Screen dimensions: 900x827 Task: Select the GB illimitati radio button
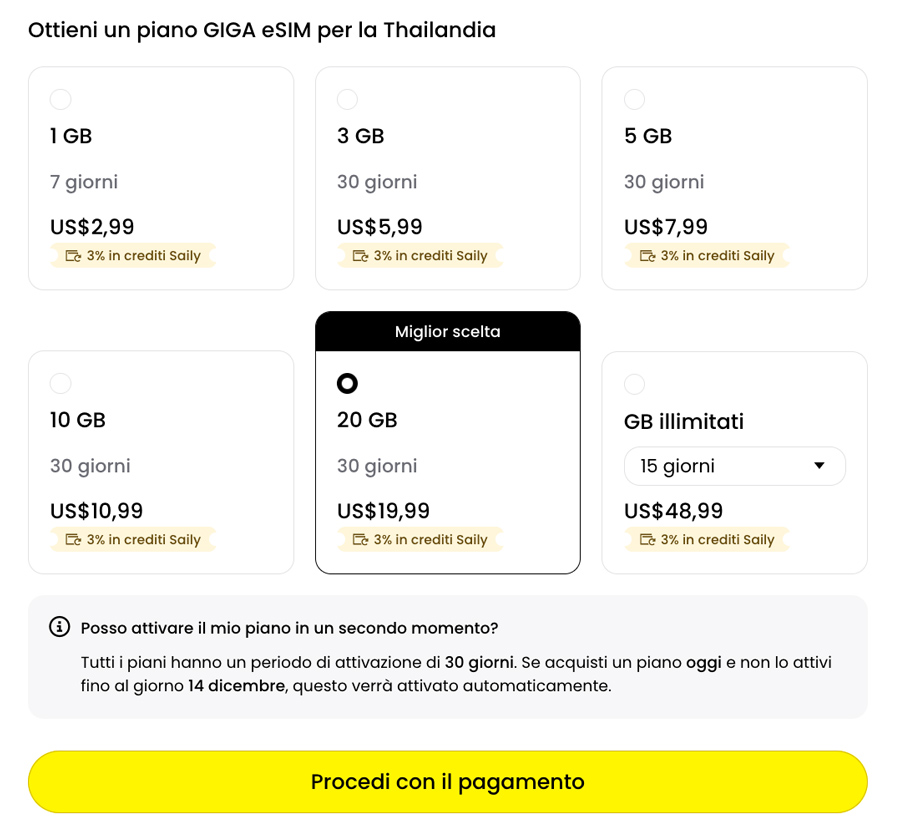pos(634,383)
